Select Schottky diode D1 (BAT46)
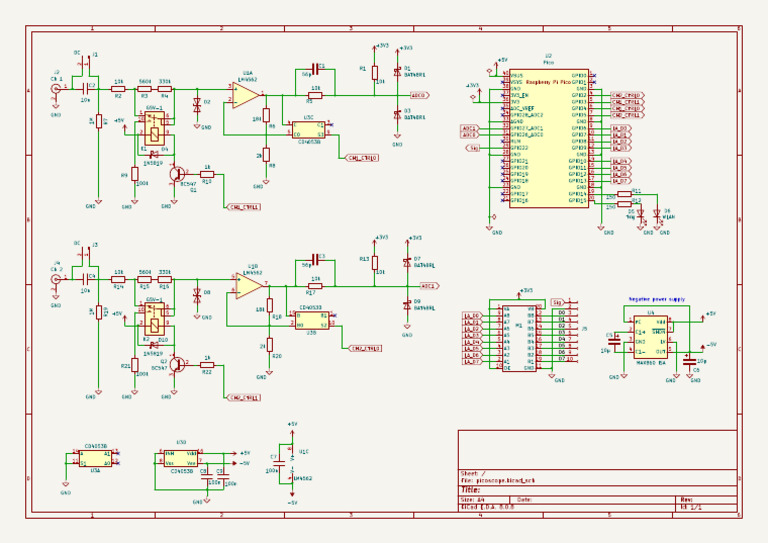The height and width of the screenshot is (543, 768). coord(397,72)
